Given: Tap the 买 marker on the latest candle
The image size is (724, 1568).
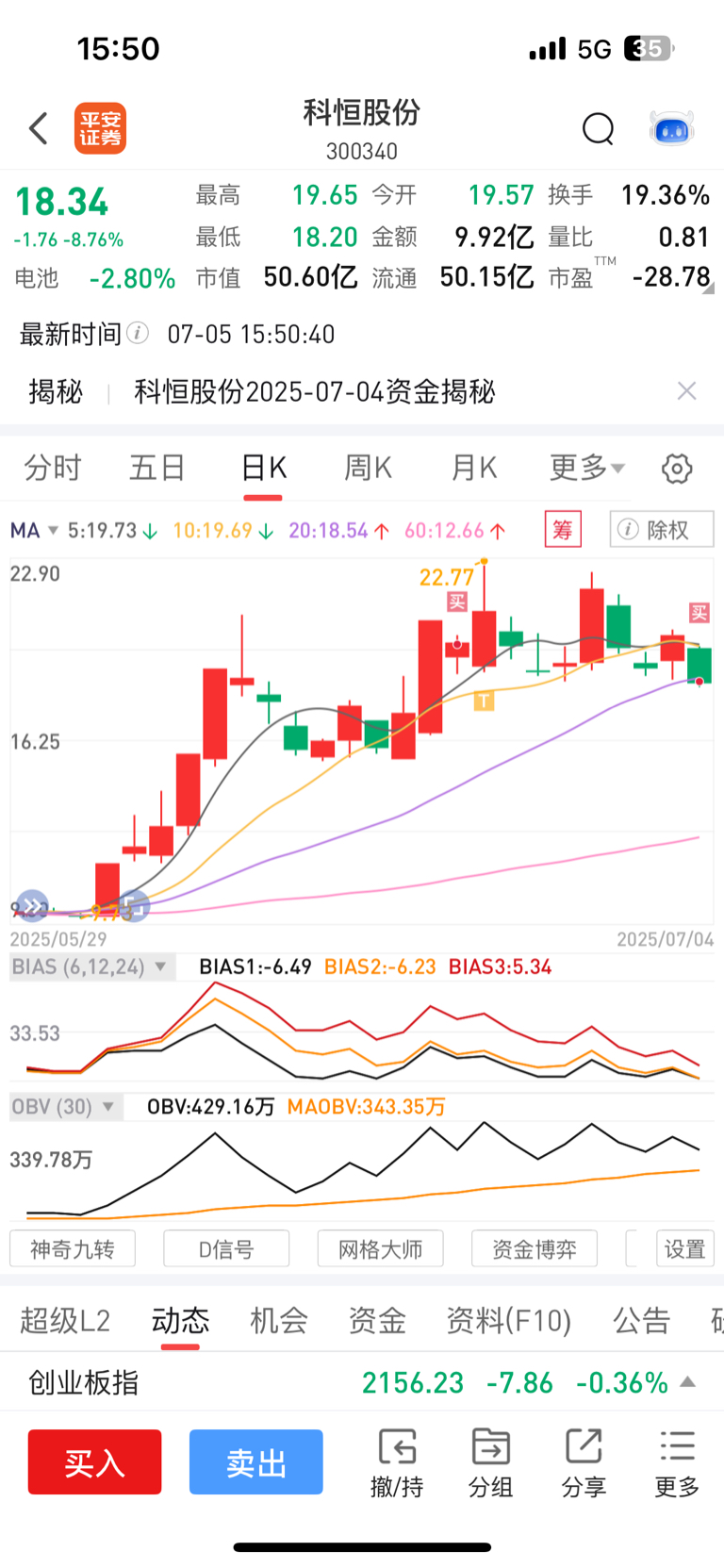Looking at the screenshot, I should [x=699, y=613].
